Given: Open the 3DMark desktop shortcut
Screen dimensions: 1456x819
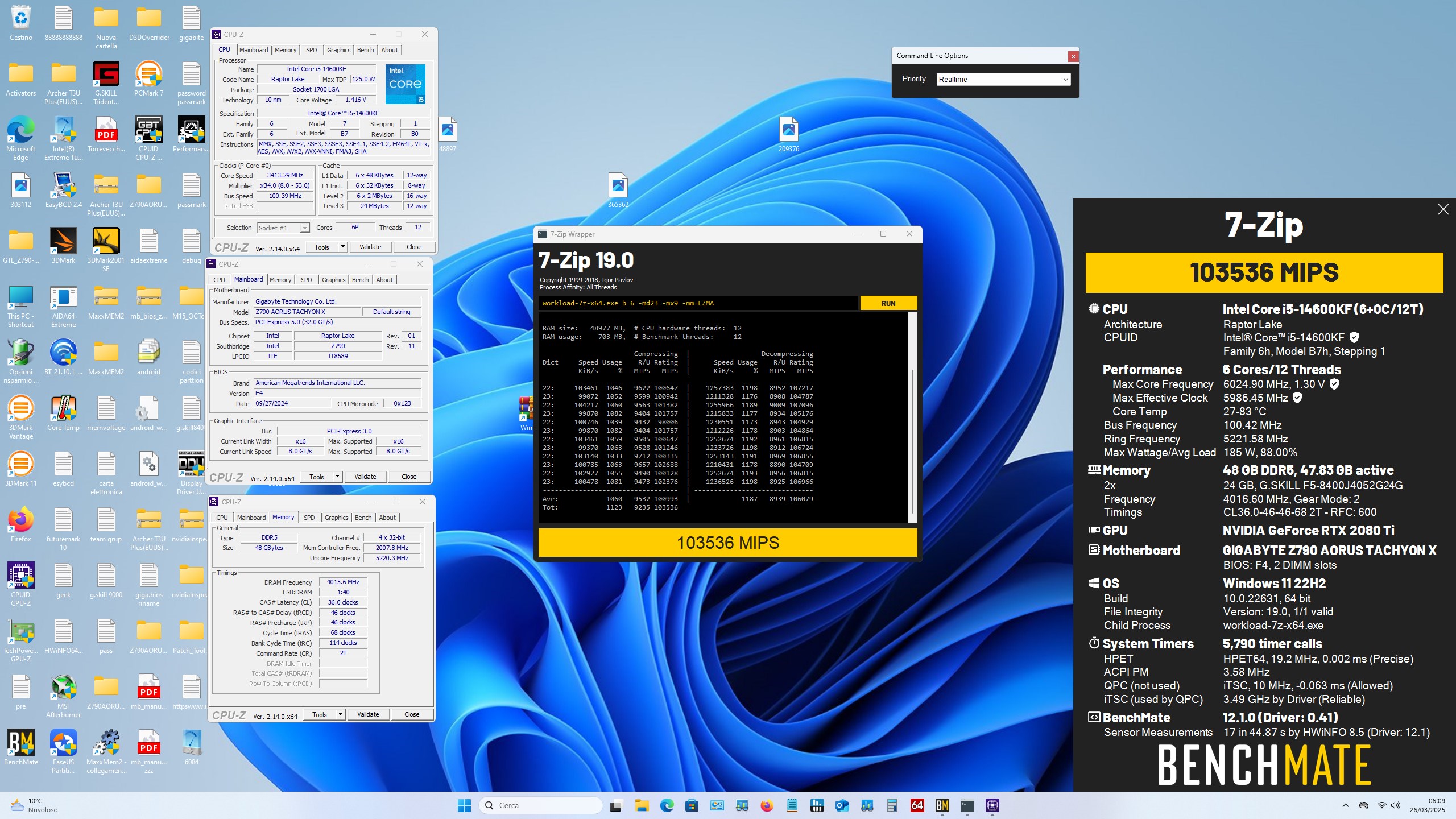Looking at the screenshot, I should 64,247.
